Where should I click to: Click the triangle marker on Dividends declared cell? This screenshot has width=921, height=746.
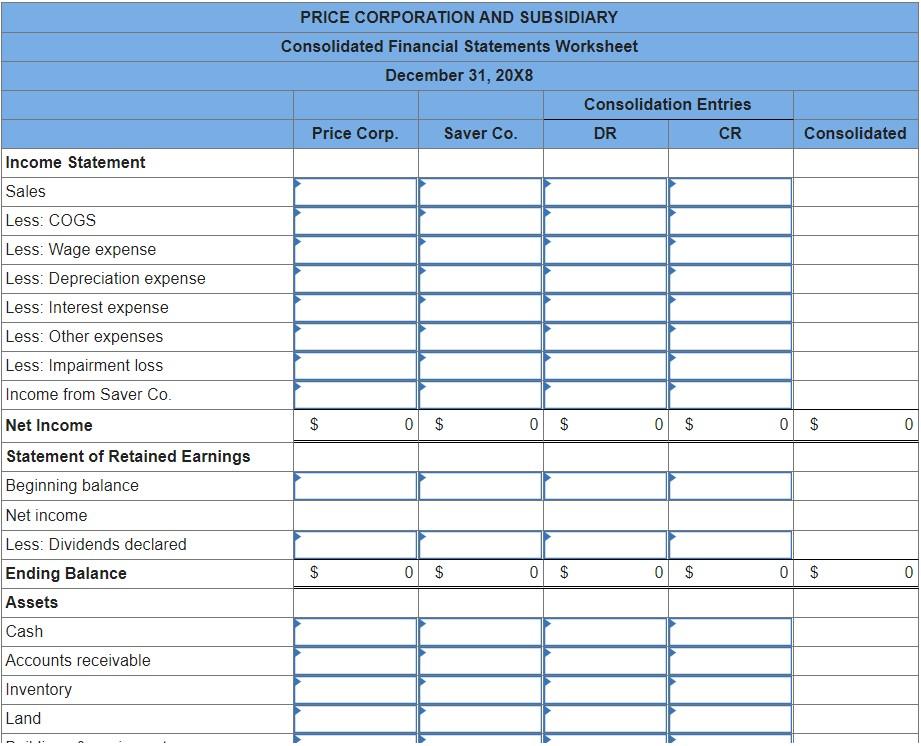click(x=296, y=538)
